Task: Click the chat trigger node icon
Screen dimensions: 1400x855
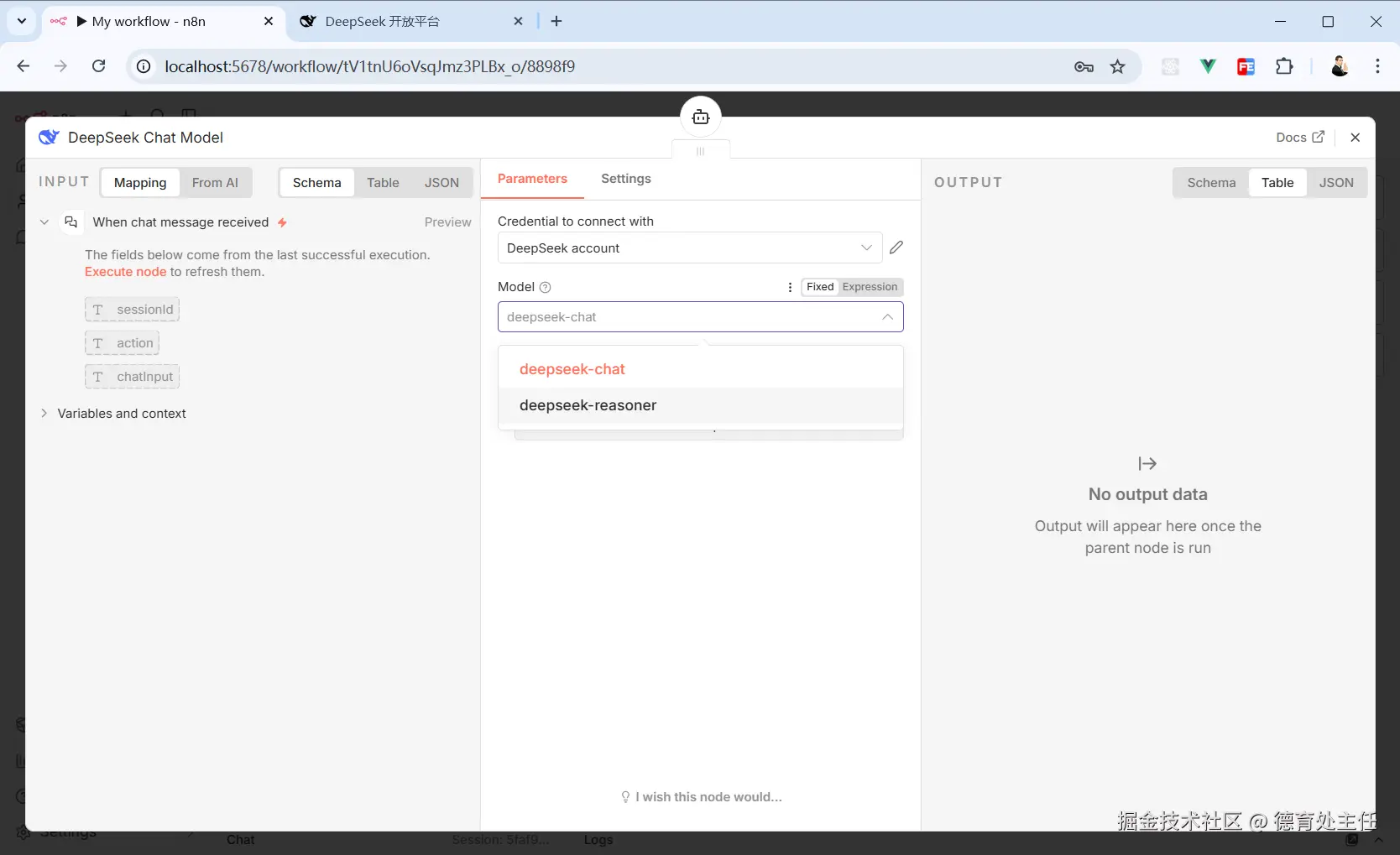Action: point(71,222)
